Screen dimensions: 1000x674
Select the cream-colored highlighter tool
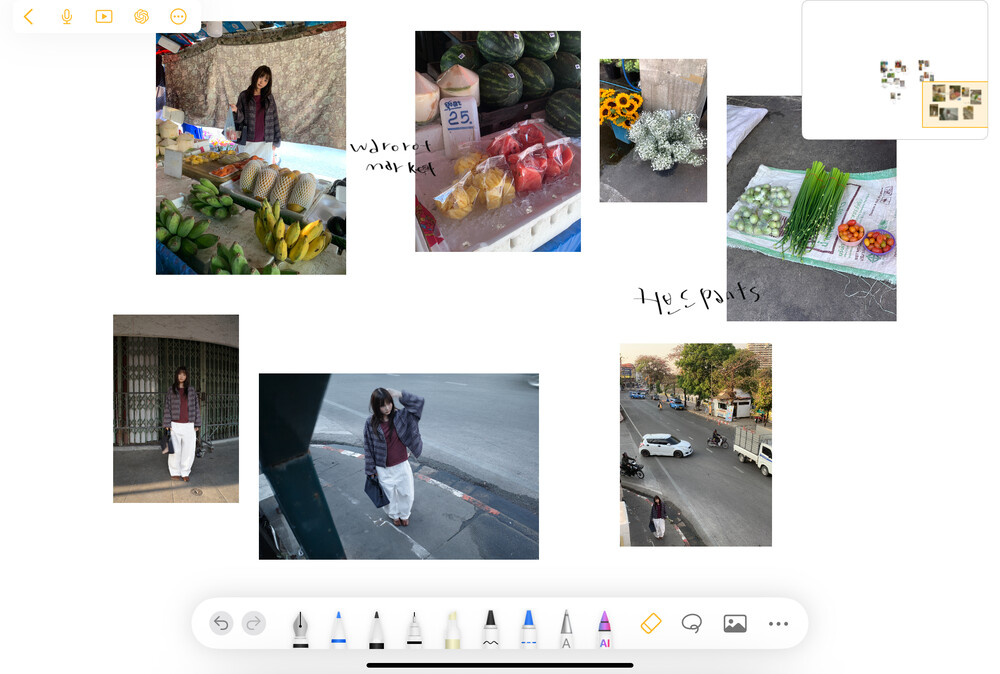[x=452, y=627]
